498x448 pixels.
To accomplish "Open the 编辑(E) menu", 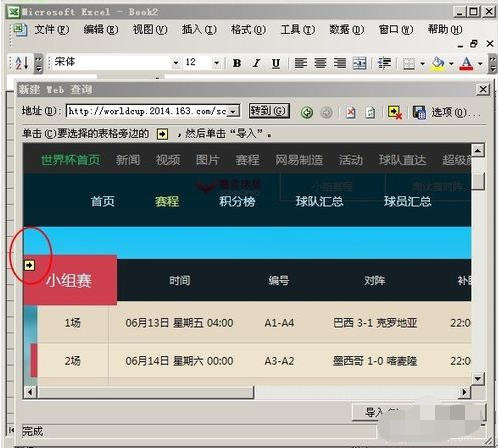I will tap(101, 30).
